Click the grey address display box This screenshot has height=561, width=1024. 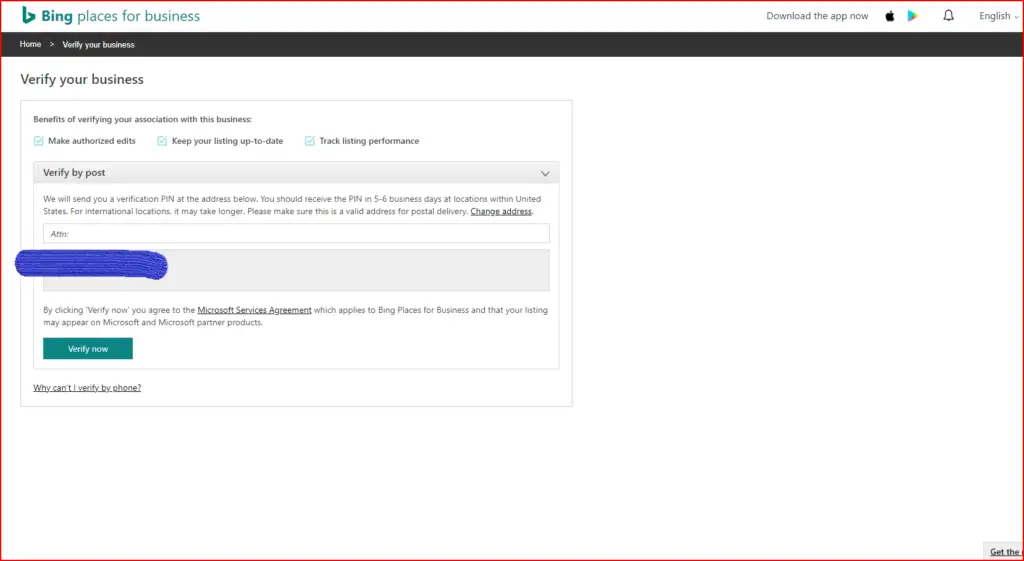click(x=296, y=270)
